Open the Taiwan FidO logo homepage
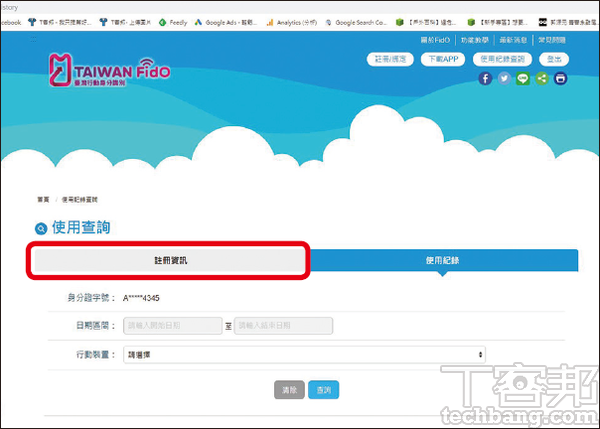The image size is (600, 429). click(x=109, y=70)
